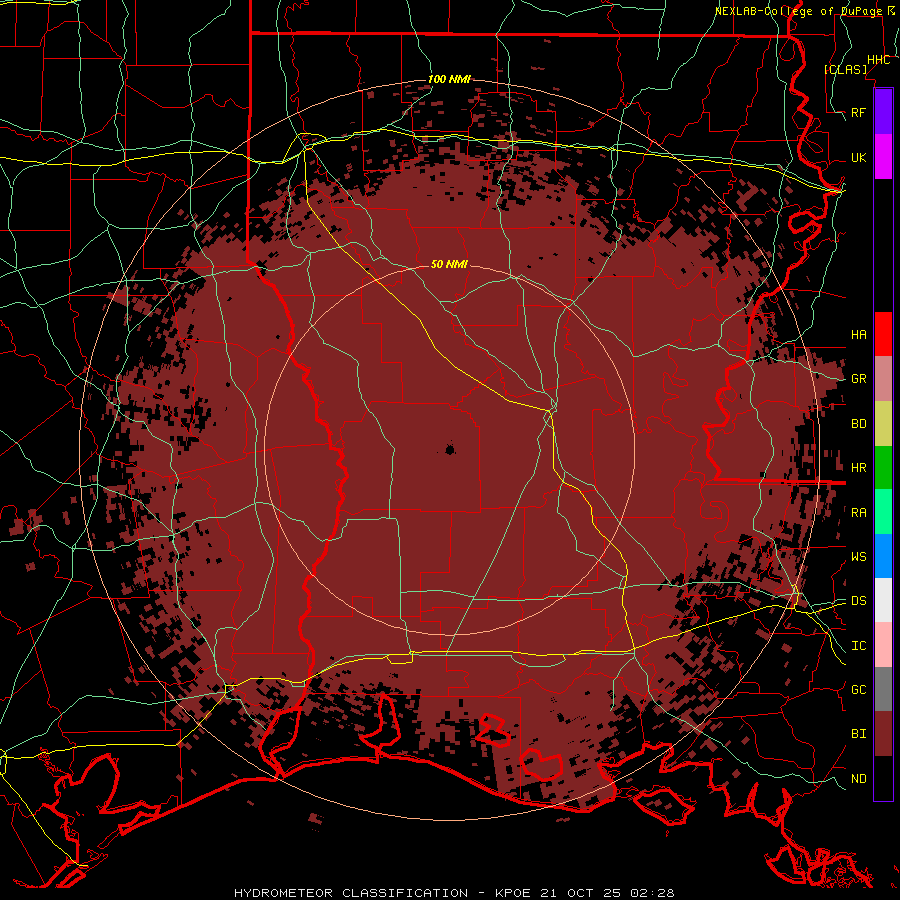Image resolution: width=900 pixels, height=900 pixels.
Task: Click the 'IC' legend label
Action: coord(859,646)
